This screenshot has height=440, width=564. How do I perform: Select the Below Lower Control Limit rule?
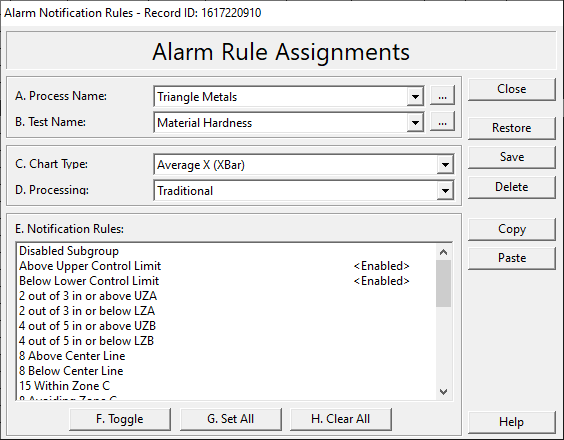click(x=226, y=281)
